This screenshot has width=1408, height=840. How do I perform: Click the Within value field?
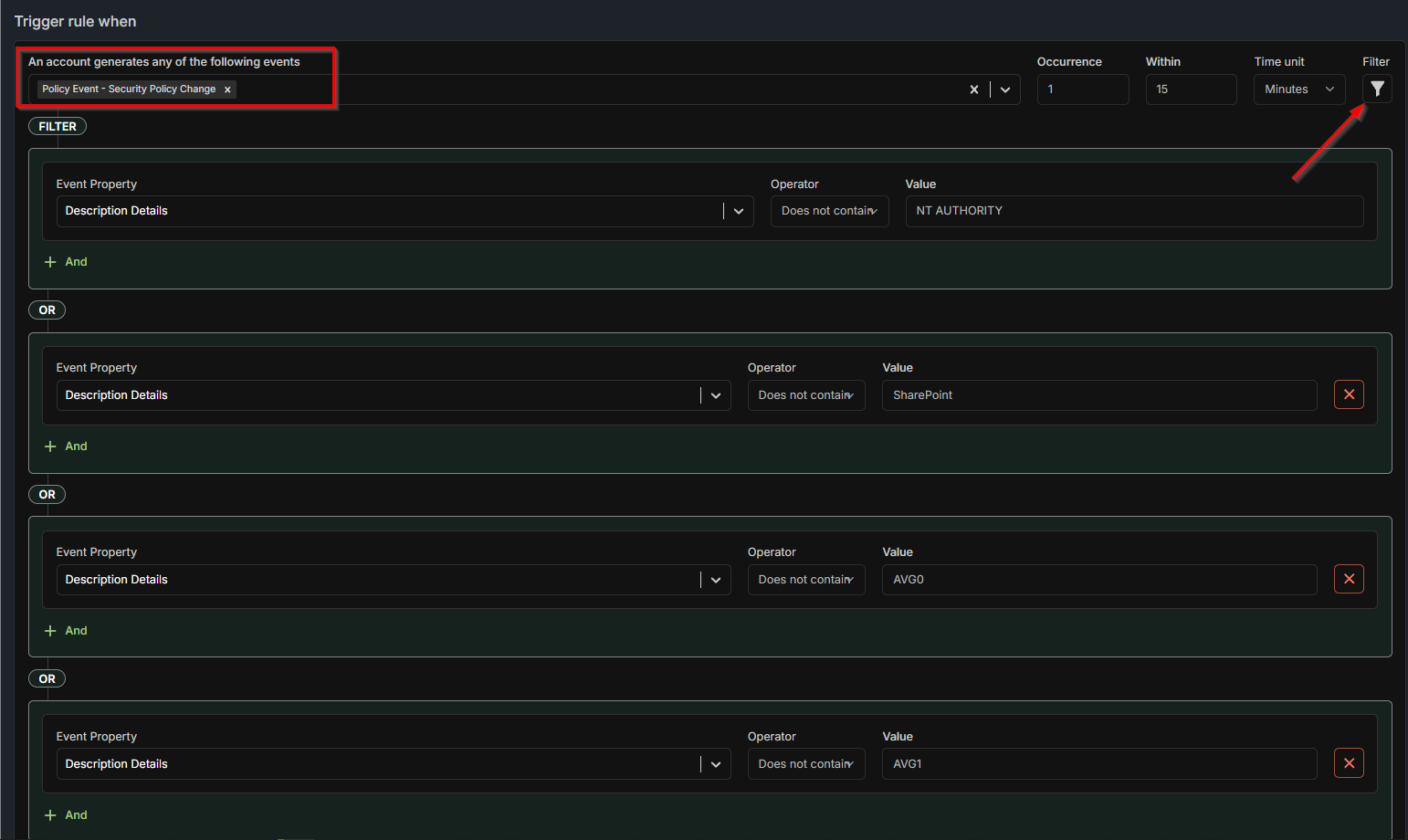(1190, 89)
